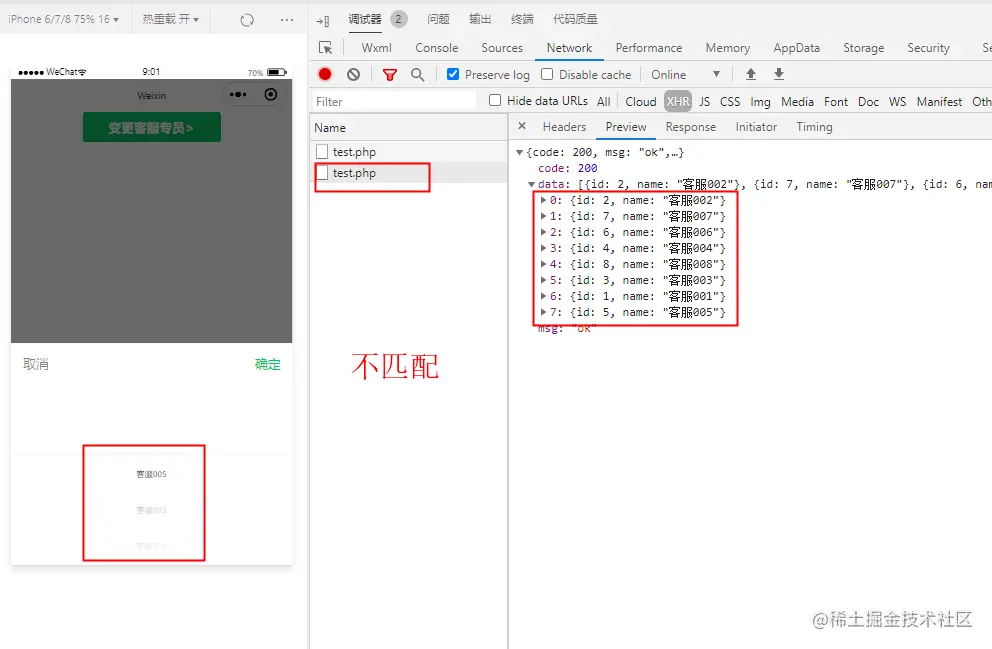Open the AppData tab

pos(796,47)
